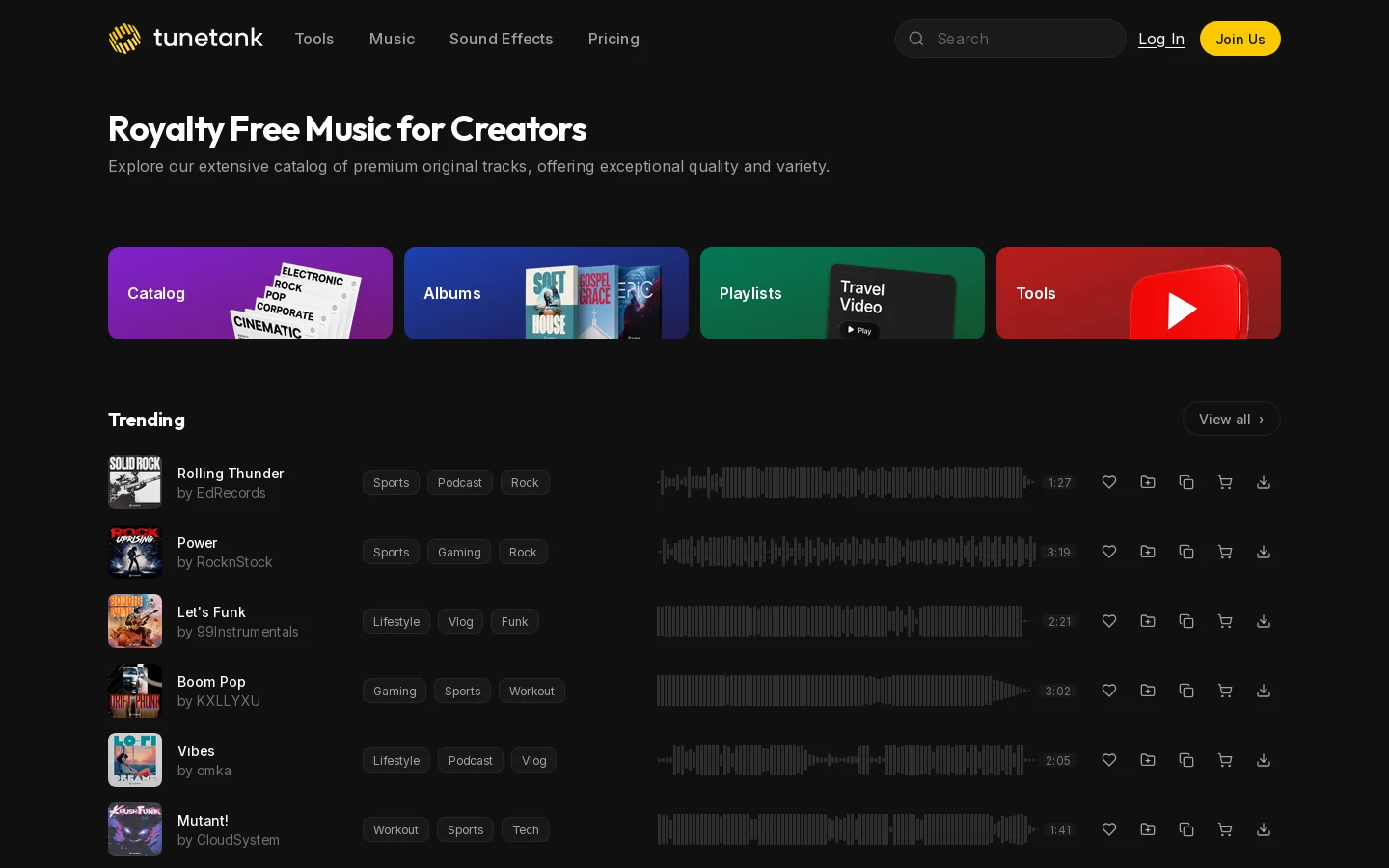Viewport: 1389px width, 868px height.
Task: Click the Funk tag on Let's Funk
Action: point(515,621)
